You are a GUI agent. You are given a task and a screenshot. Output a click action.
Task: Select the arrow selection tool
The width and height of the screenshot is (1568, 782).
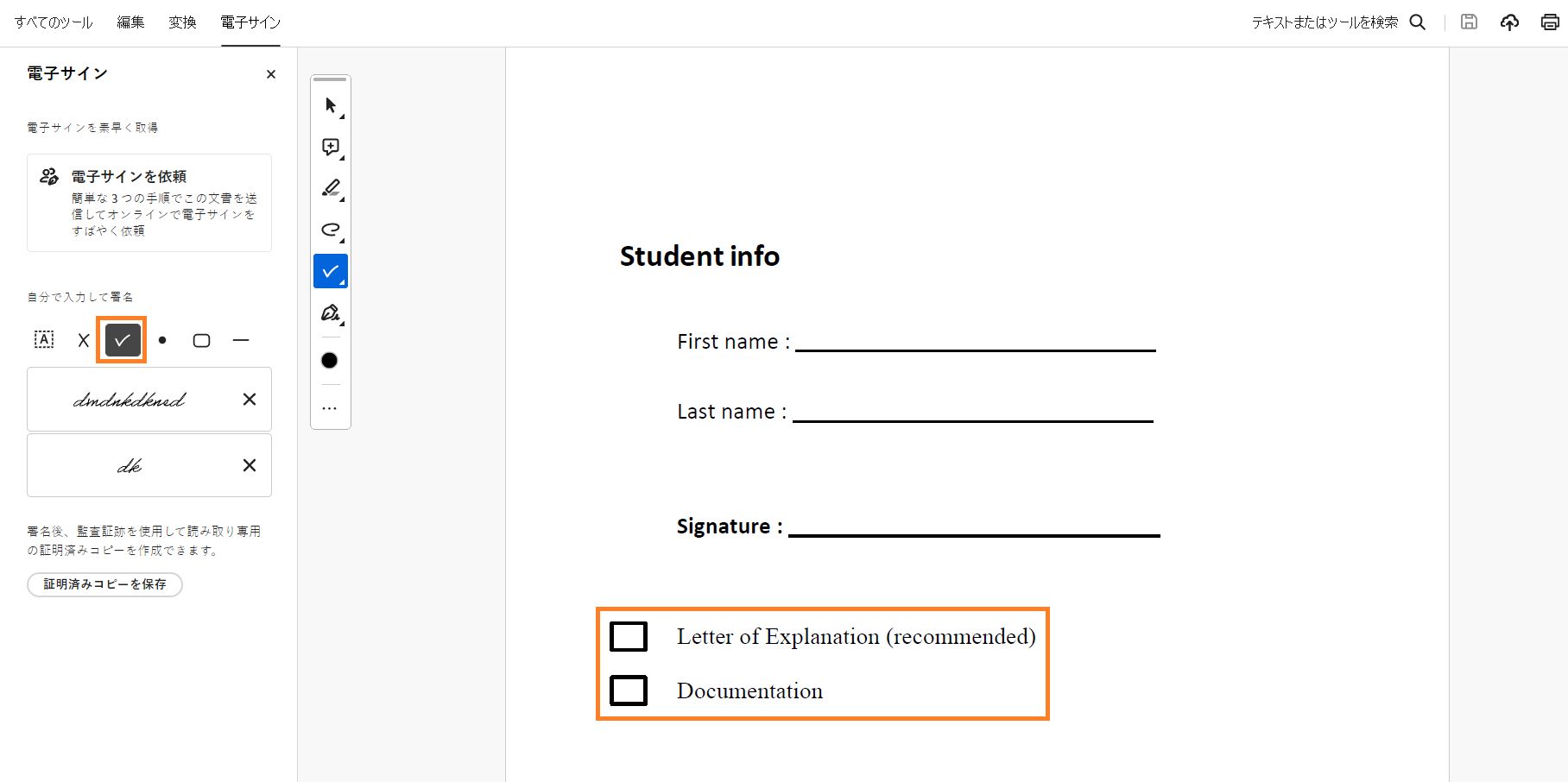click(x=331, y=105)
